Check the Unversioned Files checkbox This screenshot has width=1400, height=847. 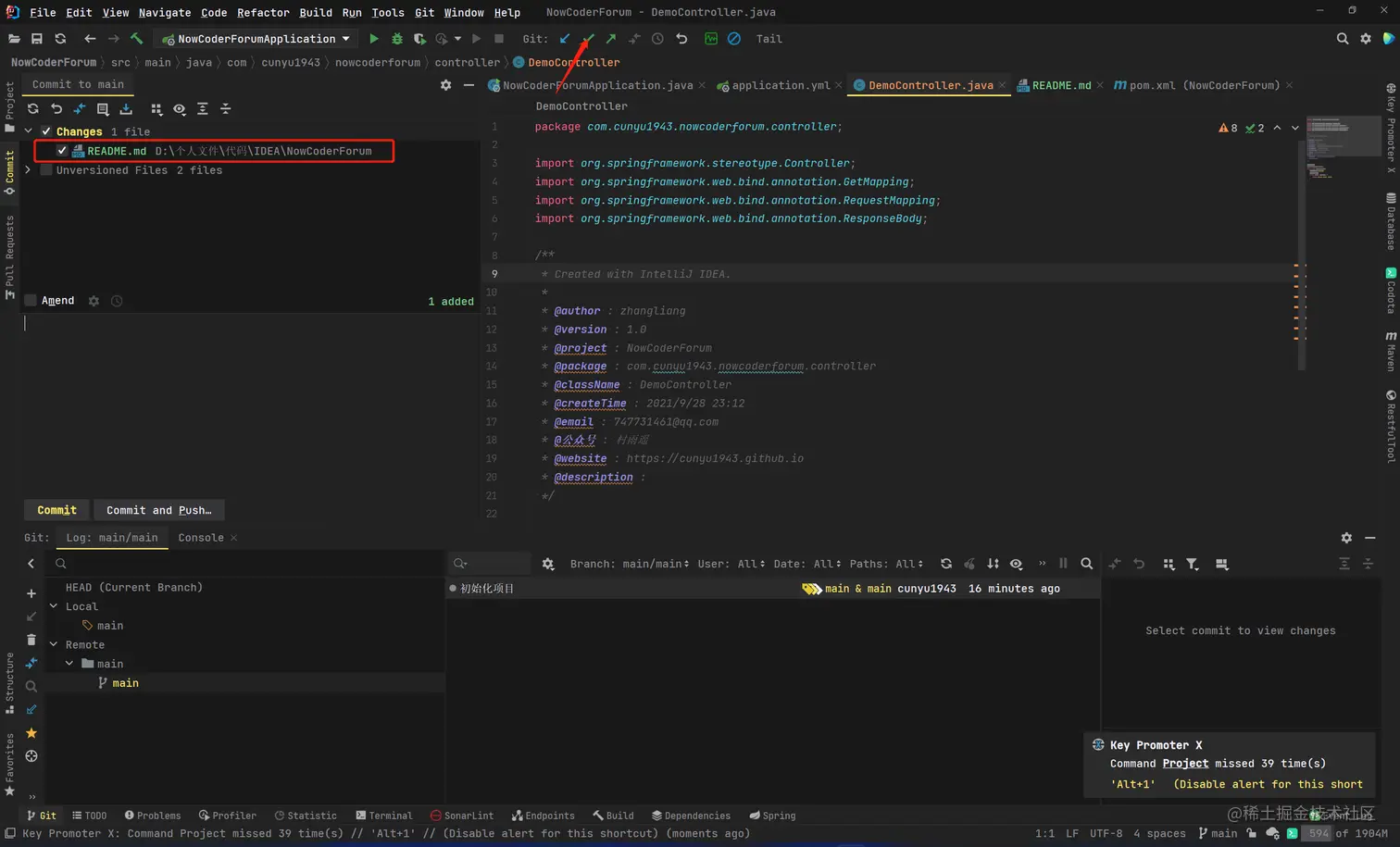(46, 170)
